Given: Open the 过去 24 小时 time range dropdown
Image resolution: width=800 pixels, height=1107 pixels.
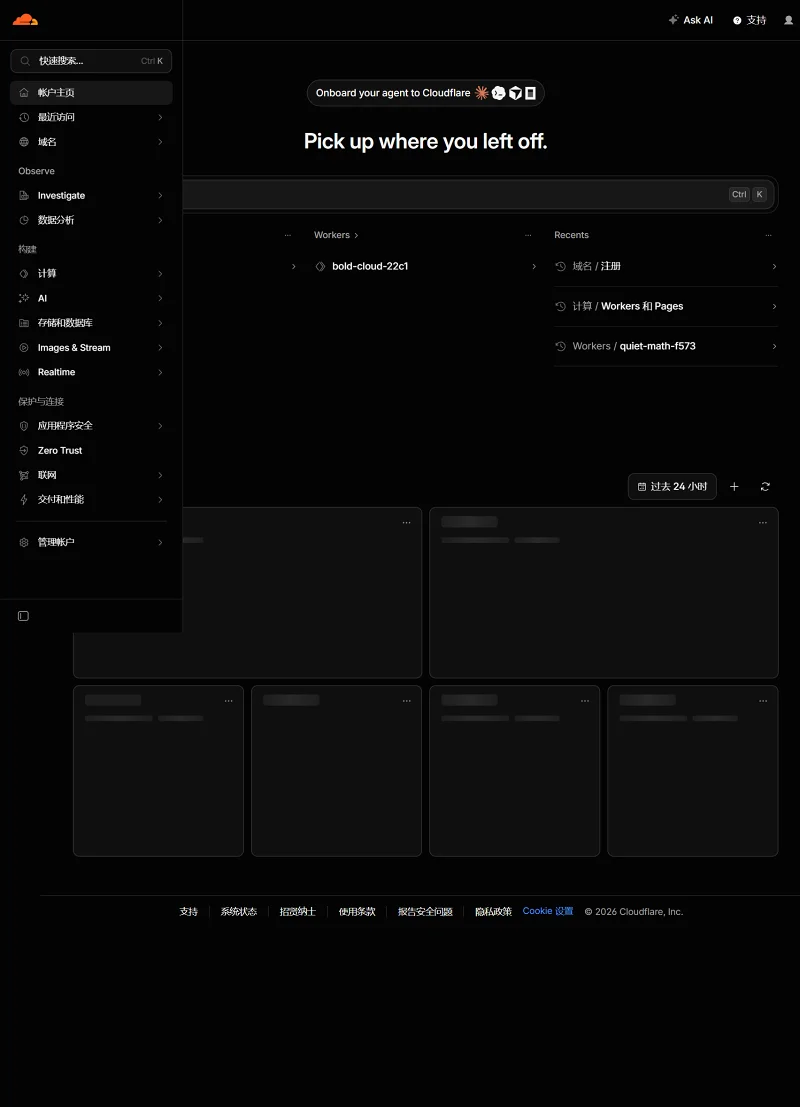Looking at the screenshot, I should (672, 486).
